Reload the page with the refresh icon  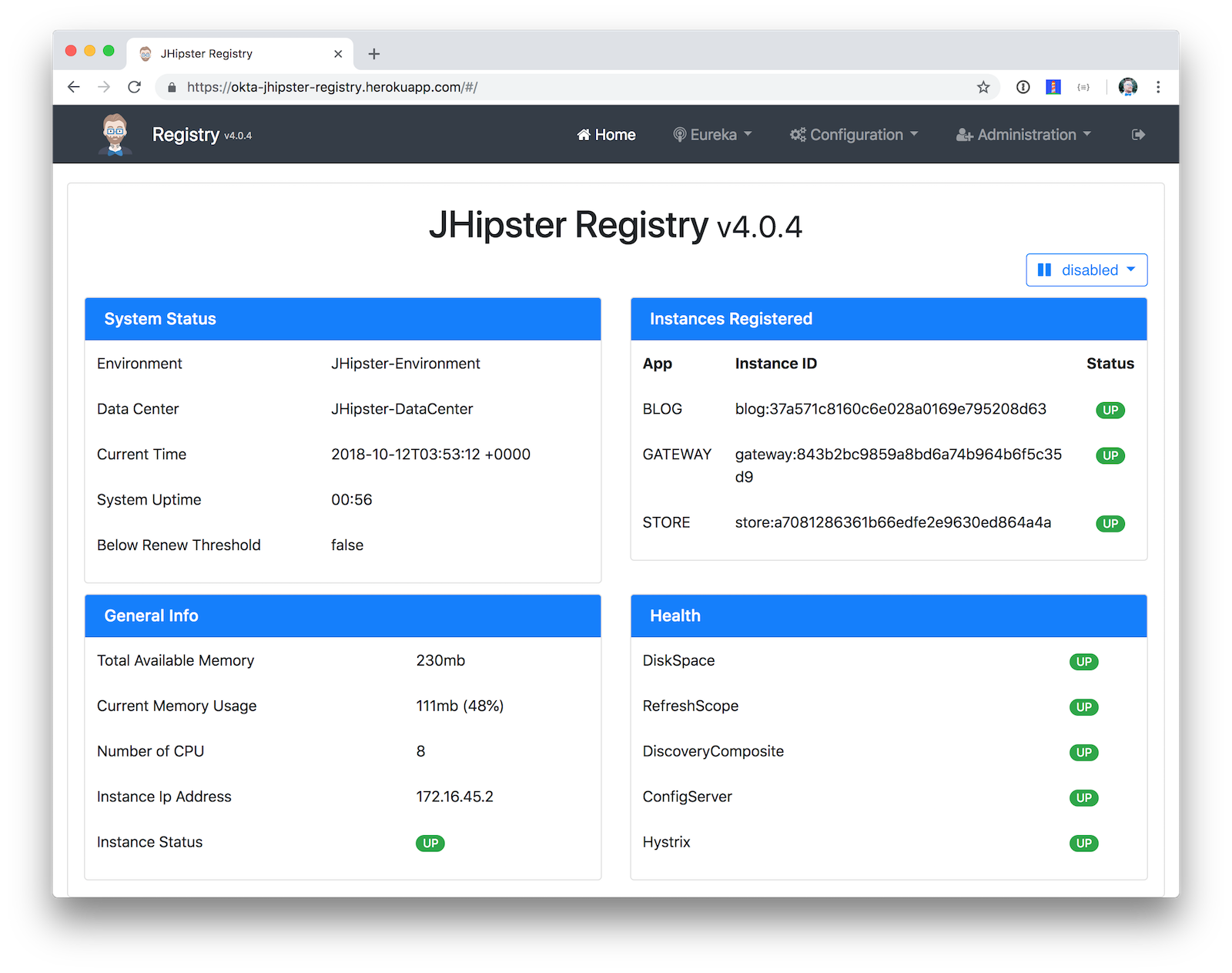click(x=135, y=87)
